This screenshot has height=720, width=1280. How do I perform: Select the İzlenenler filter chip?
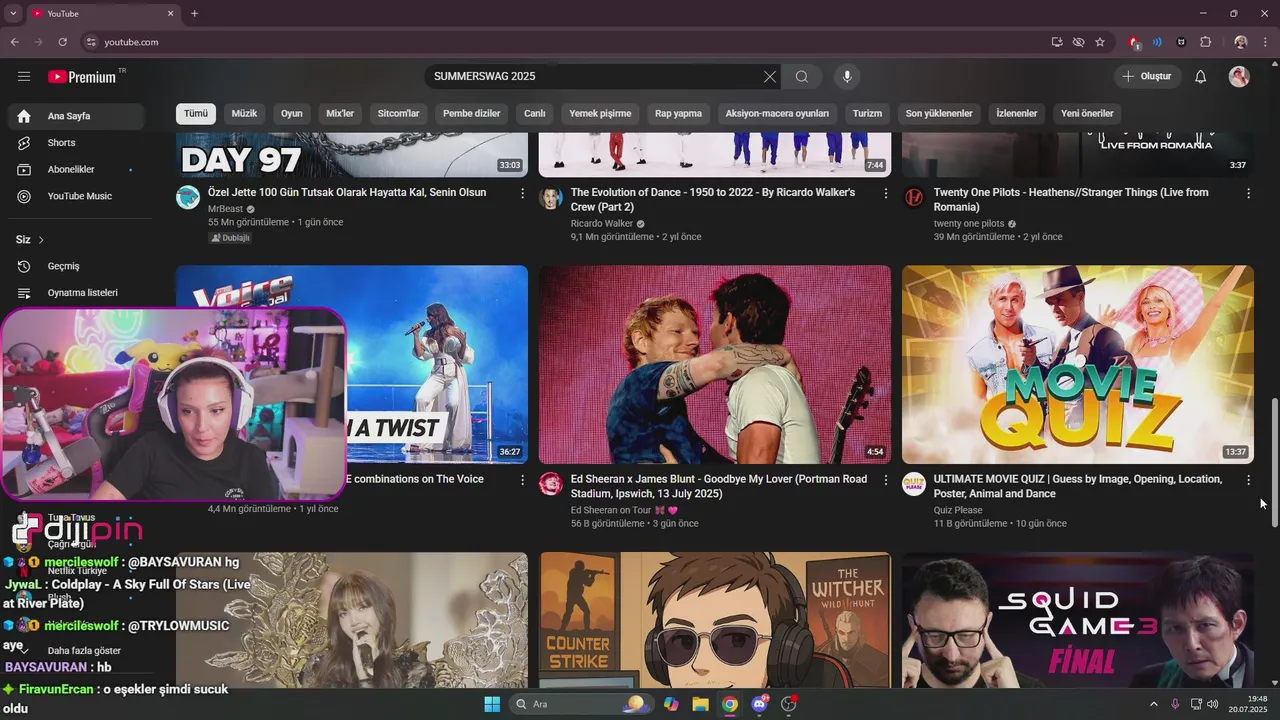(x=1016, y=113)
